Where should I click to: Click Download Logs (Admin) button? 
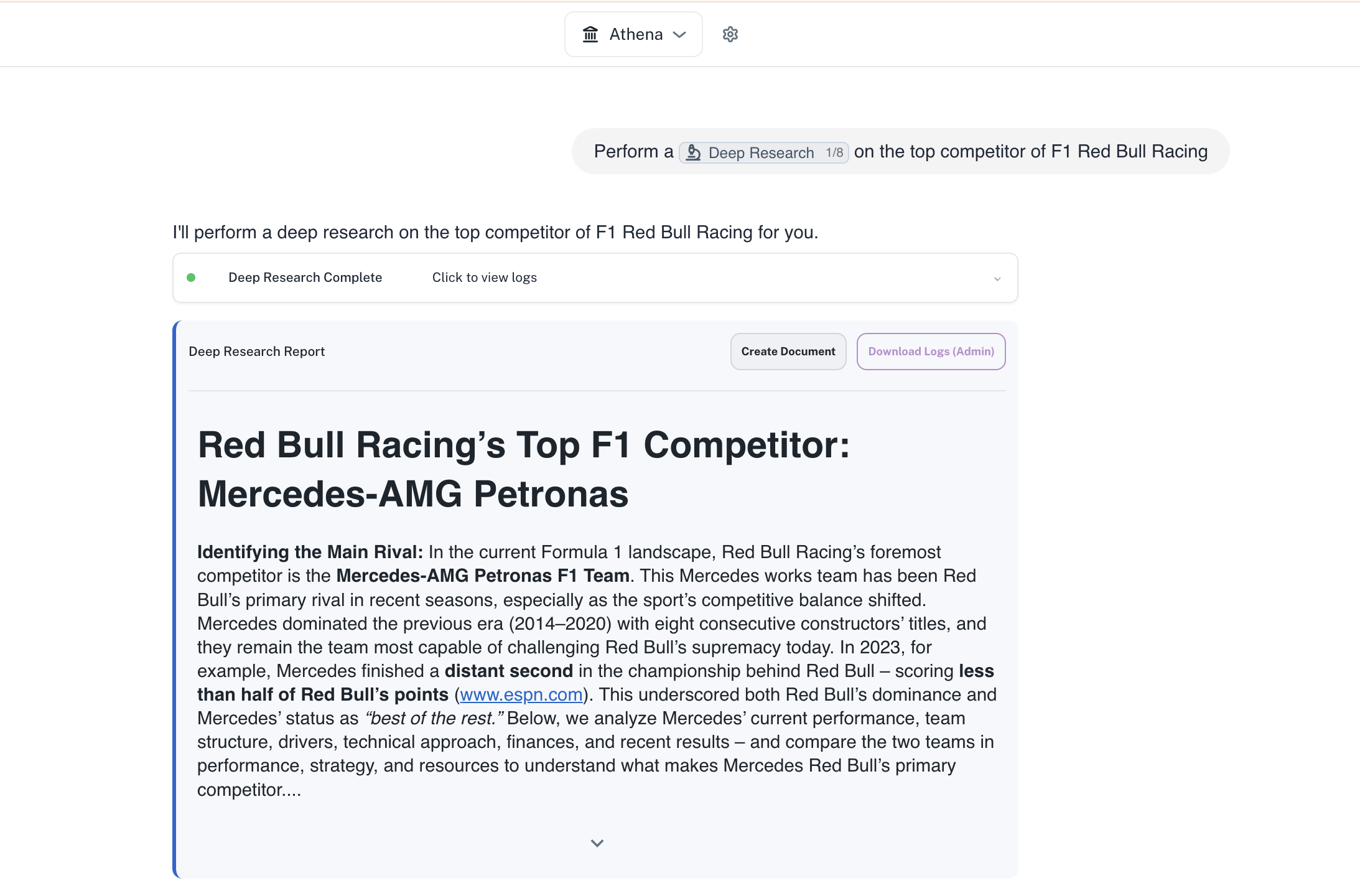pos(931,352)
